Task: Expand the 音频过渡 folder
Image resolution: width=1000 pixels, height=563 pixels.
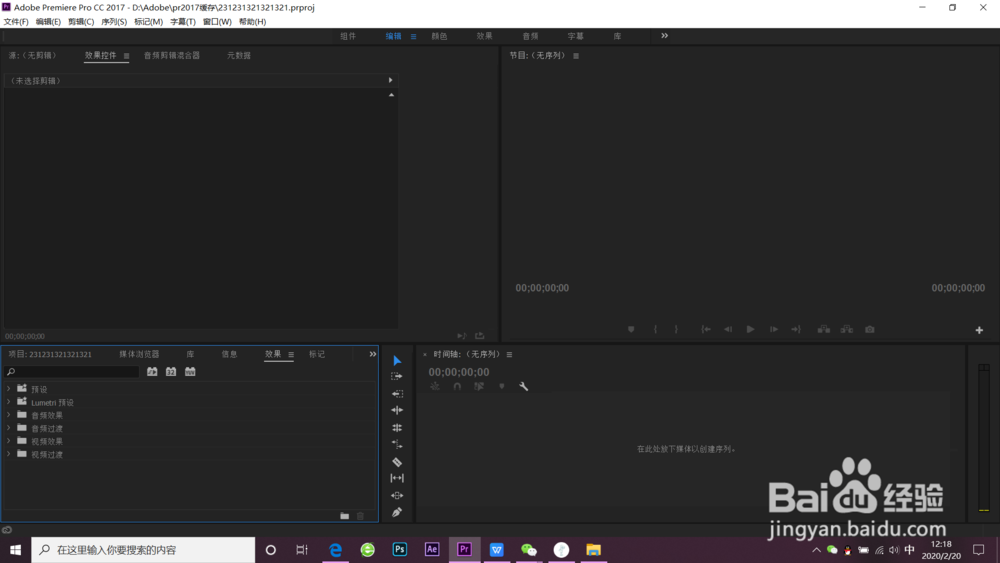Action: click(x=8, y=428)
